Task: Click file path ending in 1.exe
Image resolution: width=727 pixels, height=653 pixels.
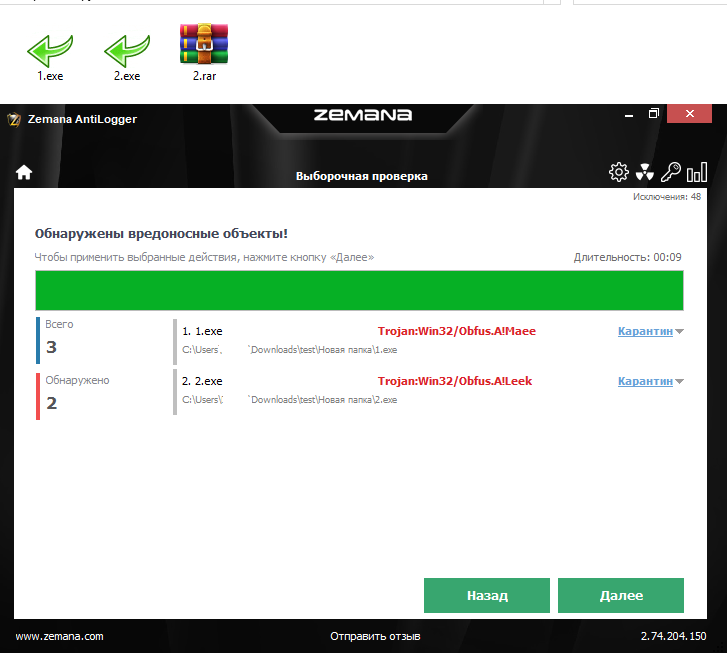Action: click(x=289, y=350)
